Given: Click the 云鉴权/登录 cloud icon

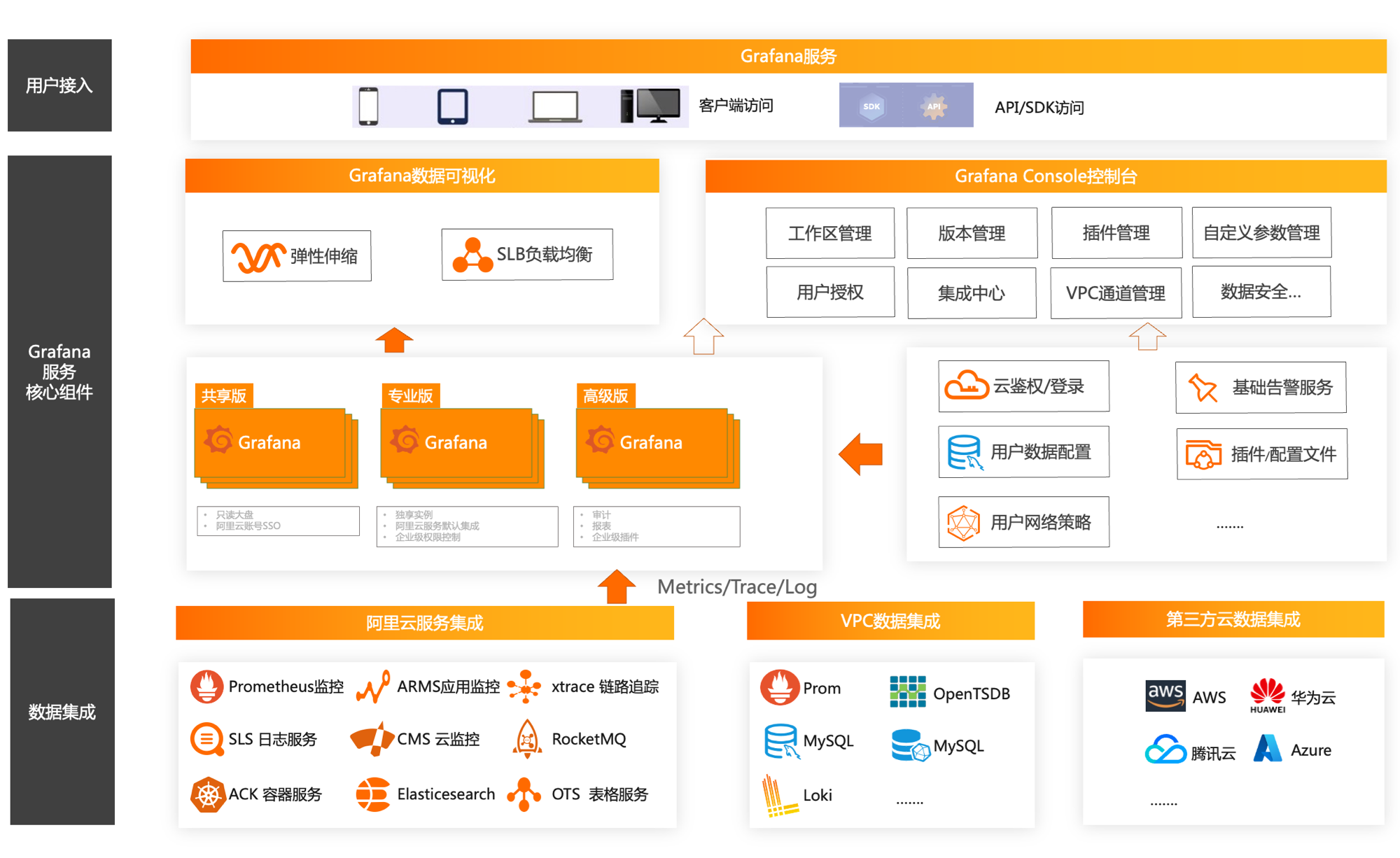Looking at the screenshot, I should (966, 385).
